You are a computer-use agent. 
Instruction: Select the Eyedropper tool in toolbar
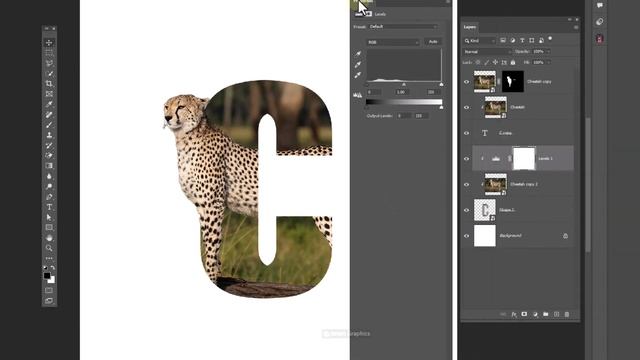(x=49, y=104)
